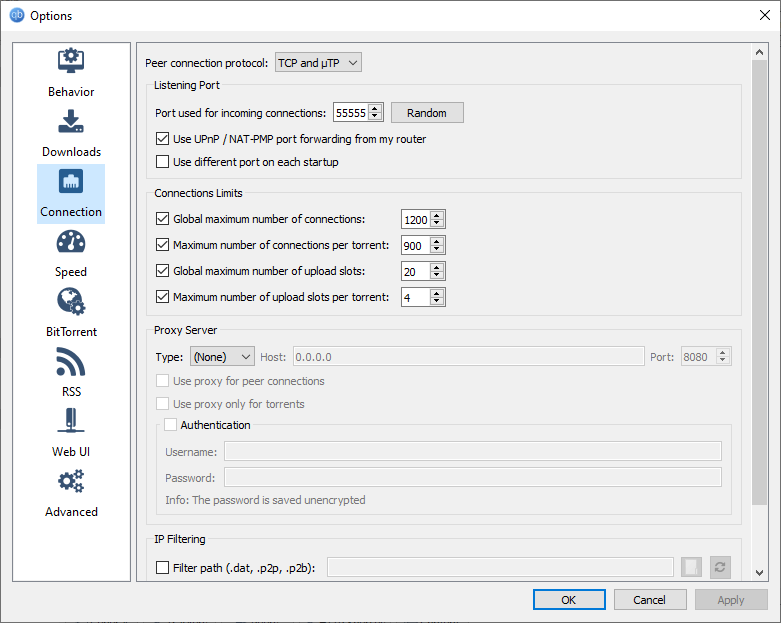Toggle UPnP / NAT-PMP port forwarding
Screen dimensions: 781x623
click(x=162, y=138)
